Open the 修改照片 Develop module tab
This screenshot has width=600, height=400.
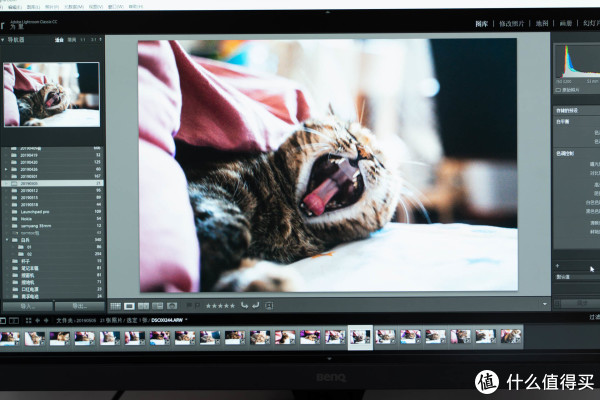512,22
